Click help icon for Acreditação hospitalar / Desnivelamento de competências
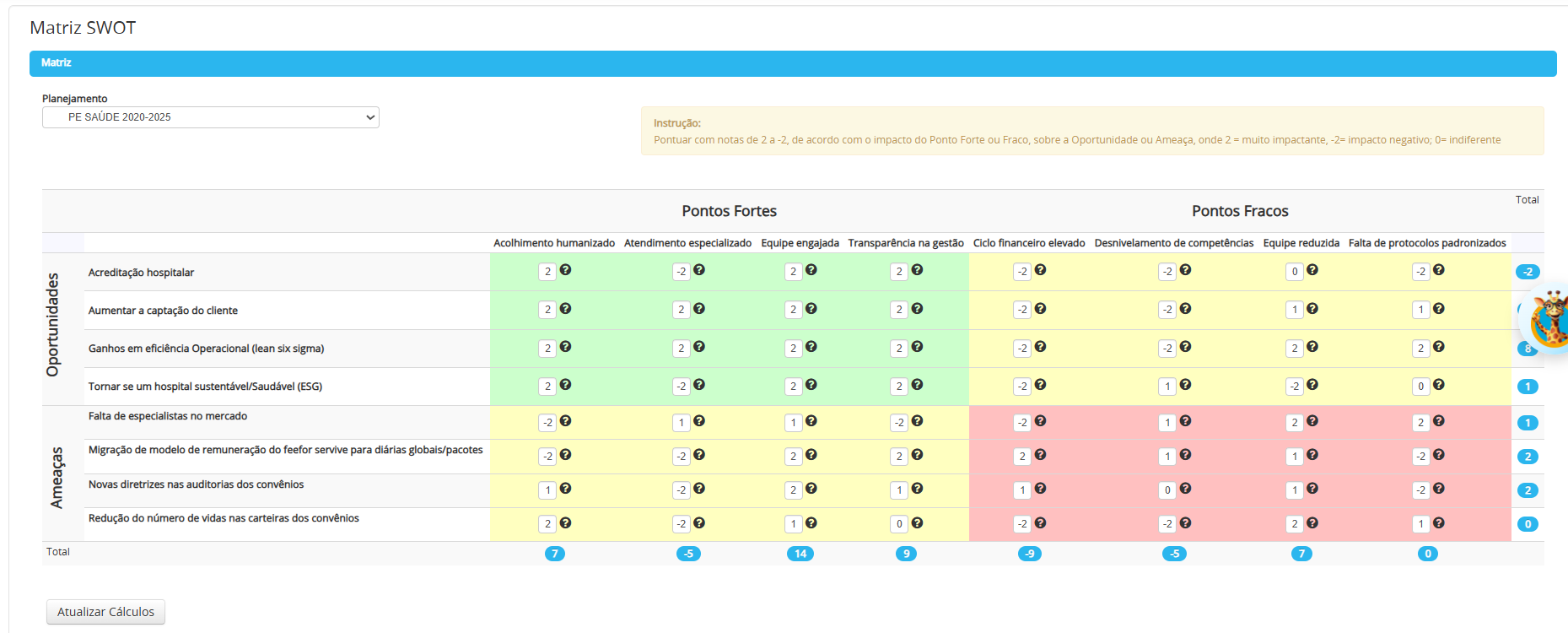Screen dimensions: 1568x633 (1185, 270)
